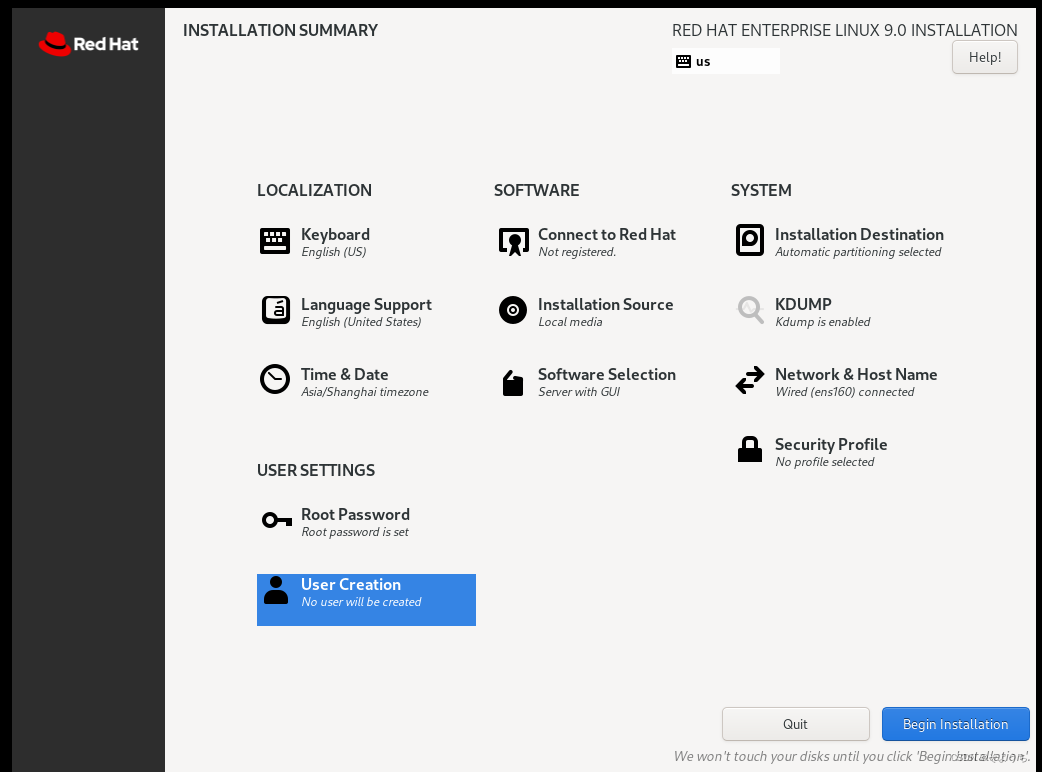Click the INSTALLATION SUMMARY heading

click(x=280, y=31)
